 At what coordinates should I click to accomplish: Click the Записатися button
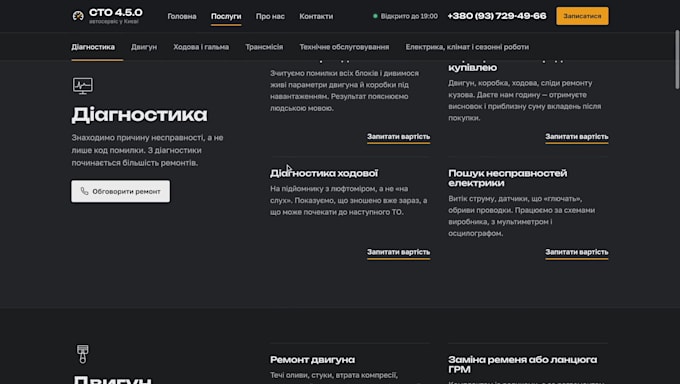[582, 16]
